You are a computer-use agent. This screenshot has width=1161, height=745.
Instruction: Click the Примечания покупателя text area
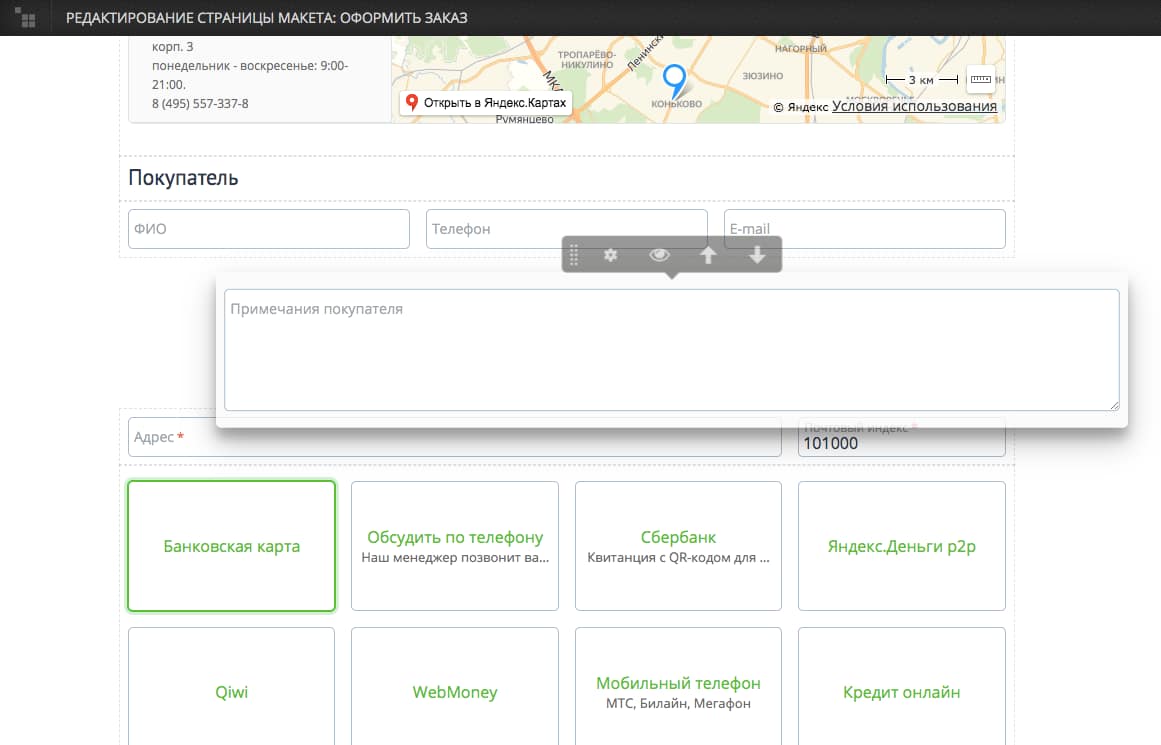click(671, 350)
